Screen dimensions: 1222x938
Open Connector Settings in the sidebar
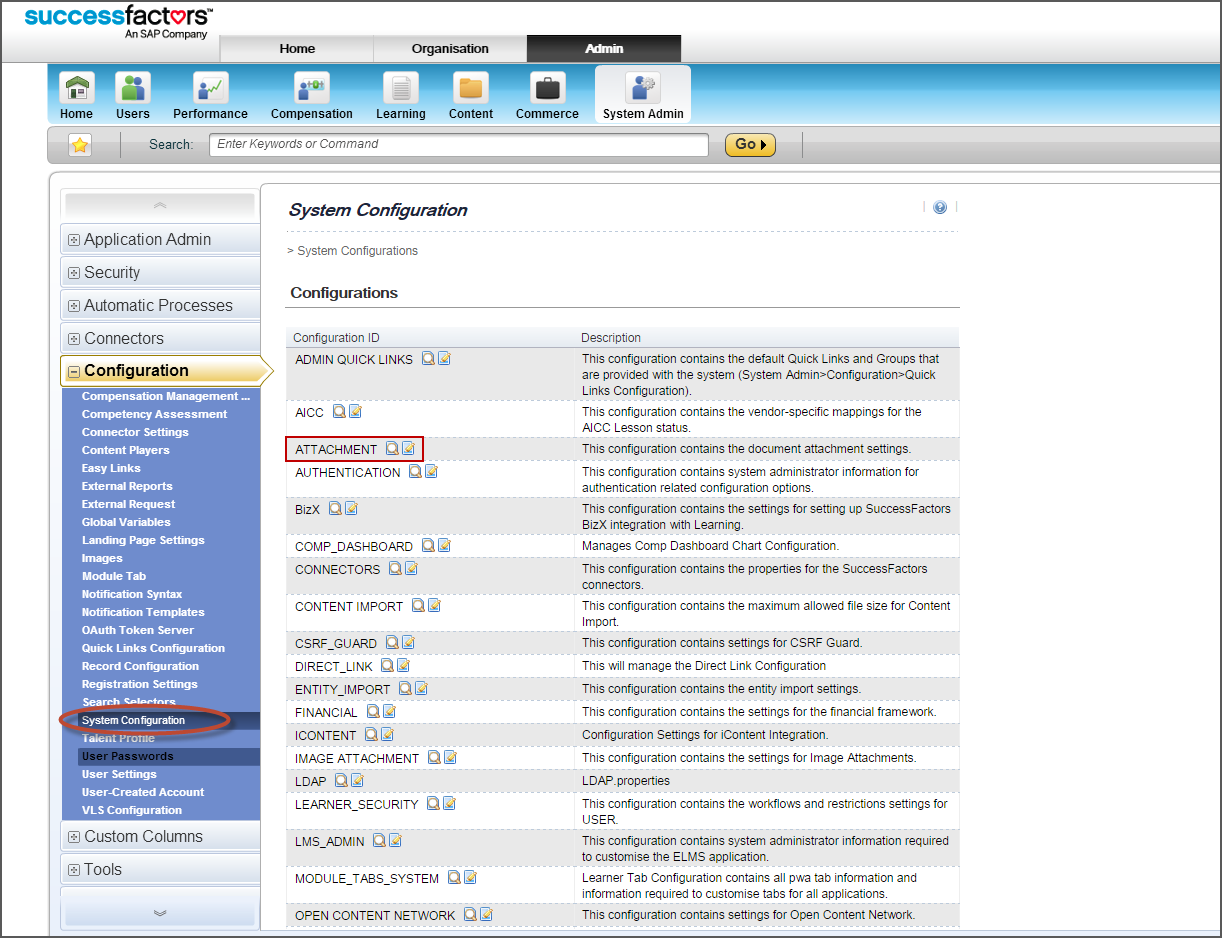[135, 432]
